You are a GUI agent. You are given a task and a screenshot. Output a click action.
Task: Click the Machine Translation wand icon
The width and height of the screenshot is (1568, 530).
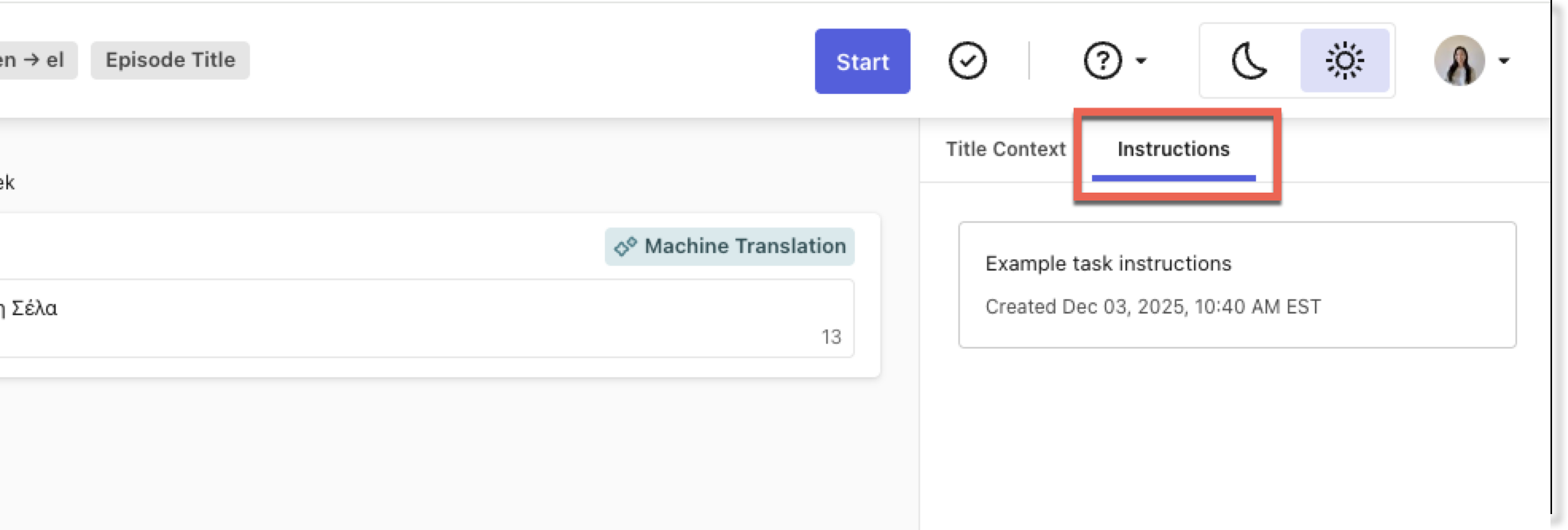[625, 247]
